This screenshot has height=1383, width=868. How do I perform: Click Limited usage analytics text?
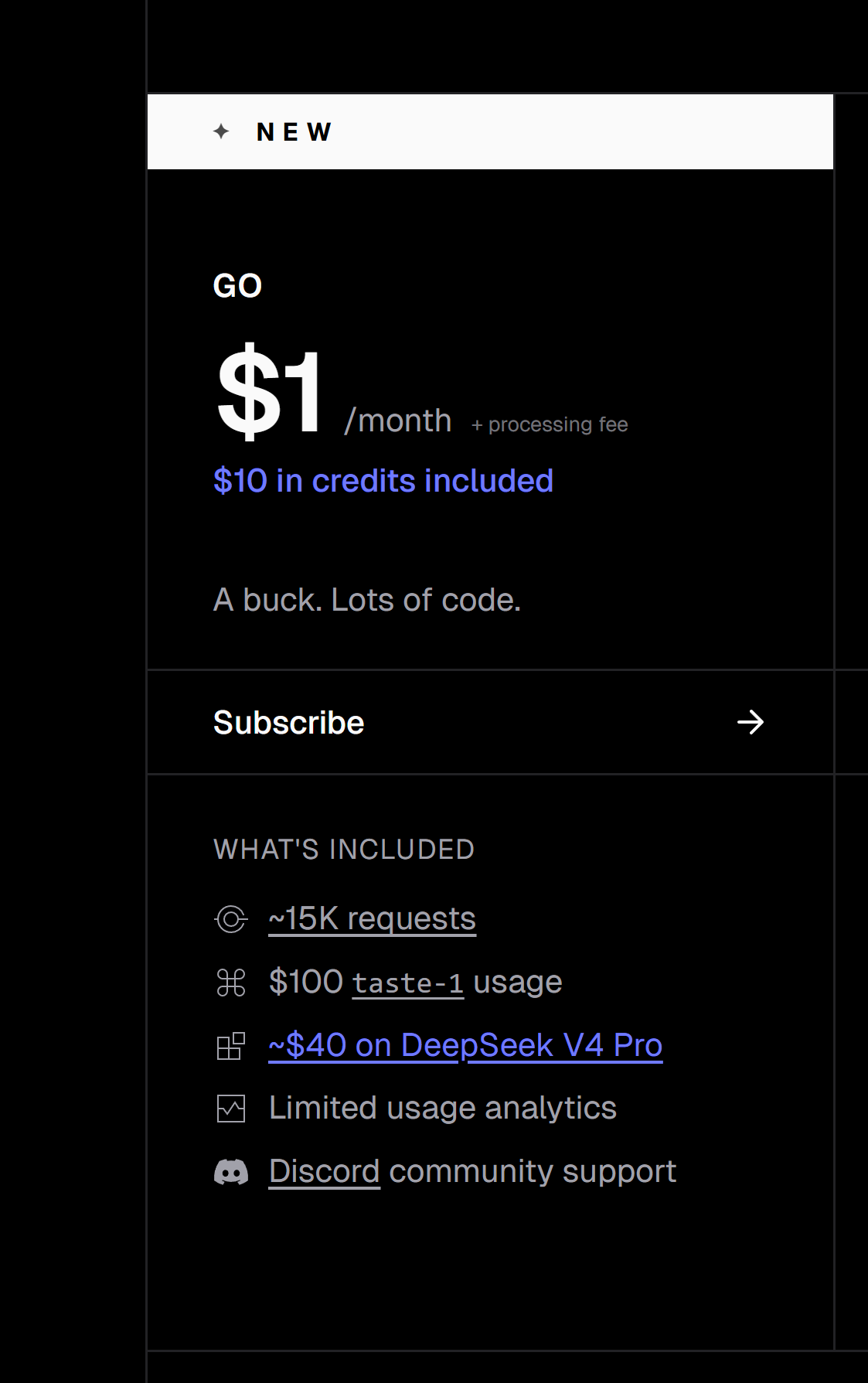coord(442,1109)
